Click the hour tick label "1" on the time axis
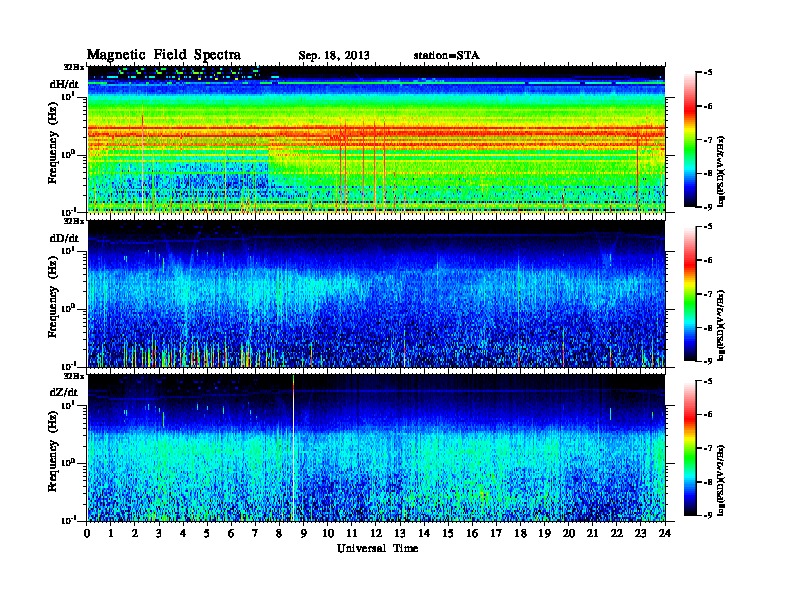 [111, 533]
